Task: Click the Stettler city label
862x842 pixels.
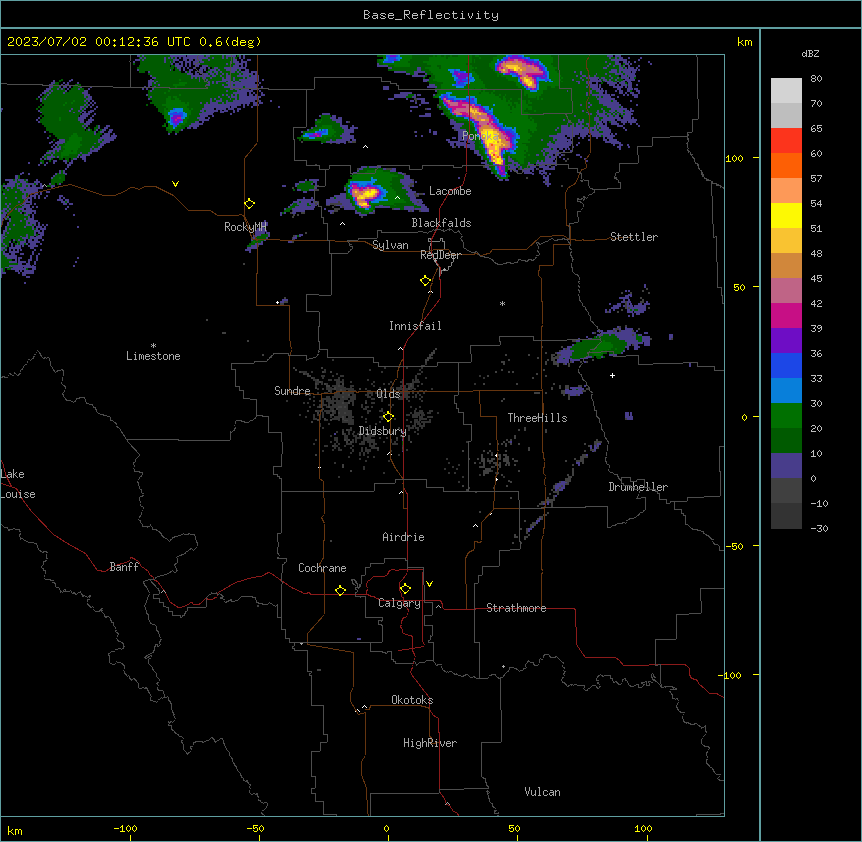Action: coord(634,237)
